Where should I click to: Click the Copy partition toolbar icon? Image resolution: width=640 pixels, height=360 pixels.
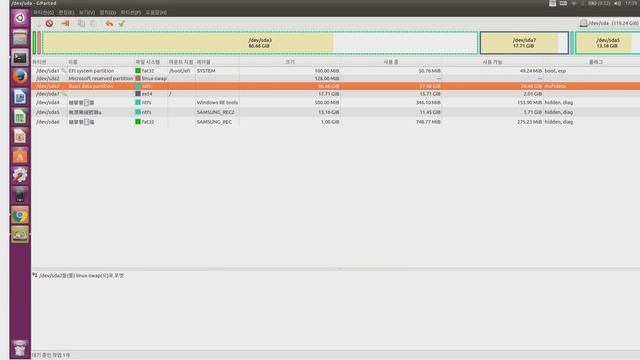pyautogui.click(x=81, y=23)
